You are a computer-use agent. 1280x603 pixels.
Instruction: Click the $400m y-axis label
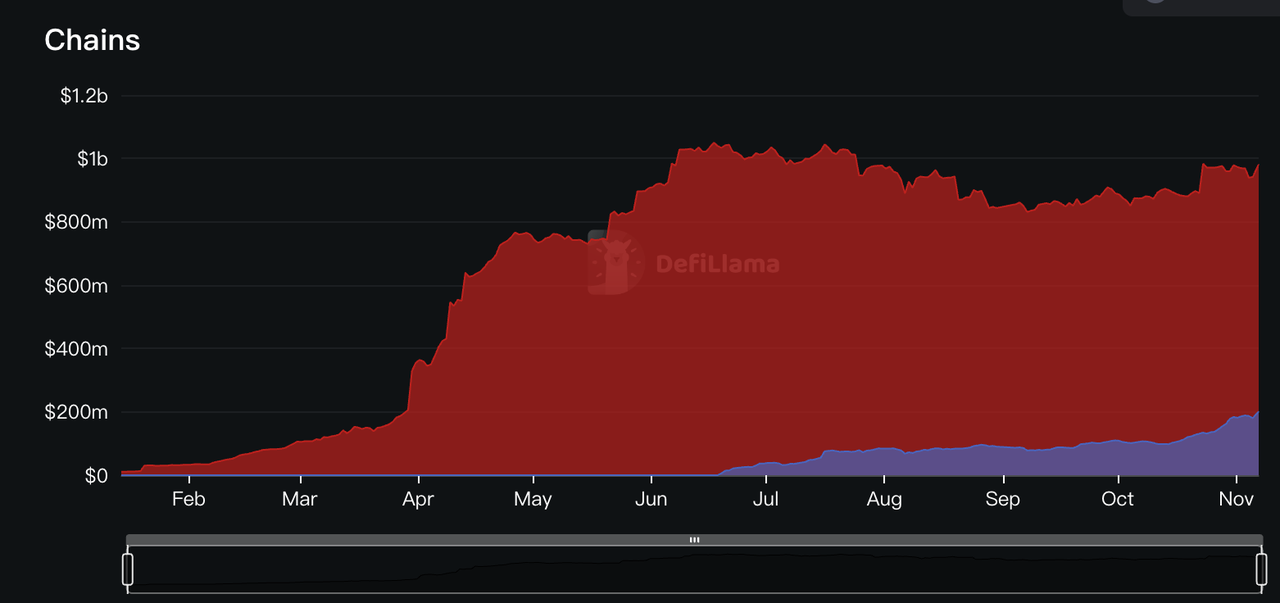pos(76,349)
